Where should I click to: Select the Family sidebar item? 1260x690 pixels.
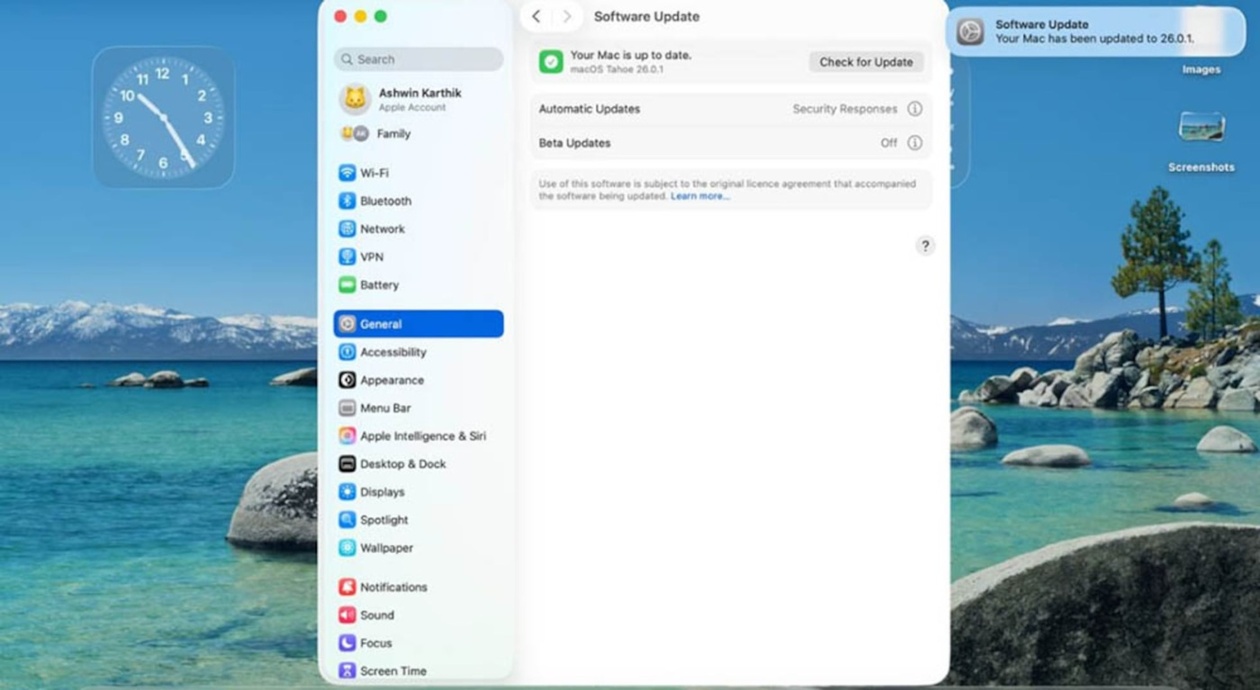(393, 134)
